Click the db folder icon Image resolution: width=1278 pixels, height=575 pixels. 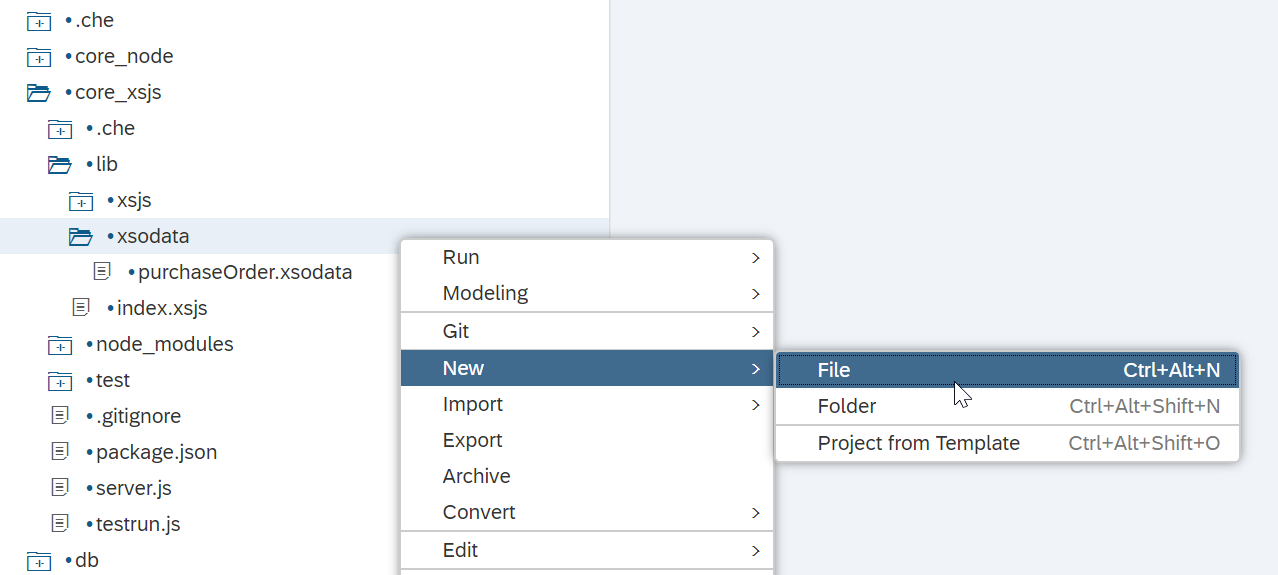(39, 561)
